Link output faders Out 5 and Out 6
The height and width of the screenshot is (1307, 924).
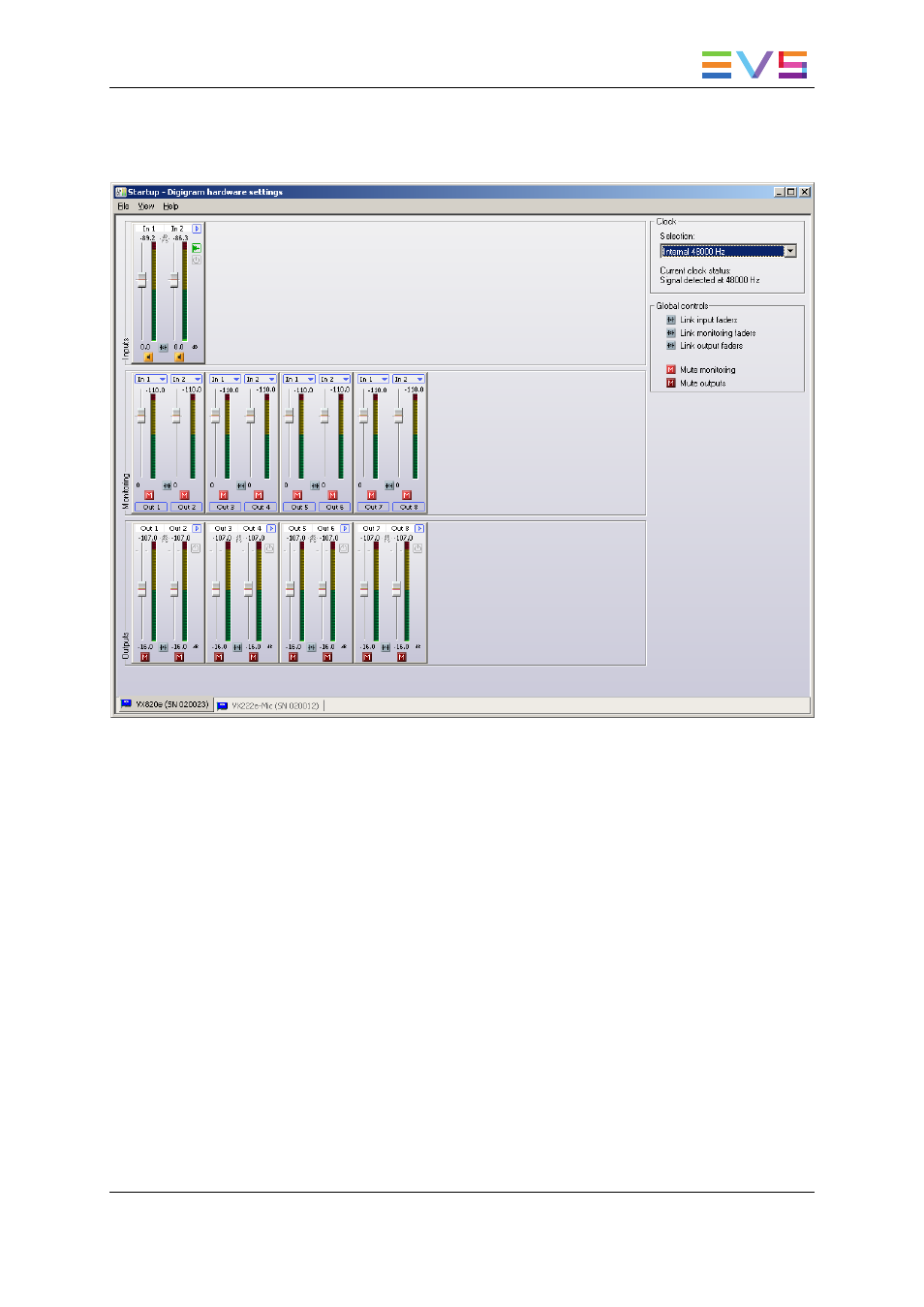(x=311, y=647)
